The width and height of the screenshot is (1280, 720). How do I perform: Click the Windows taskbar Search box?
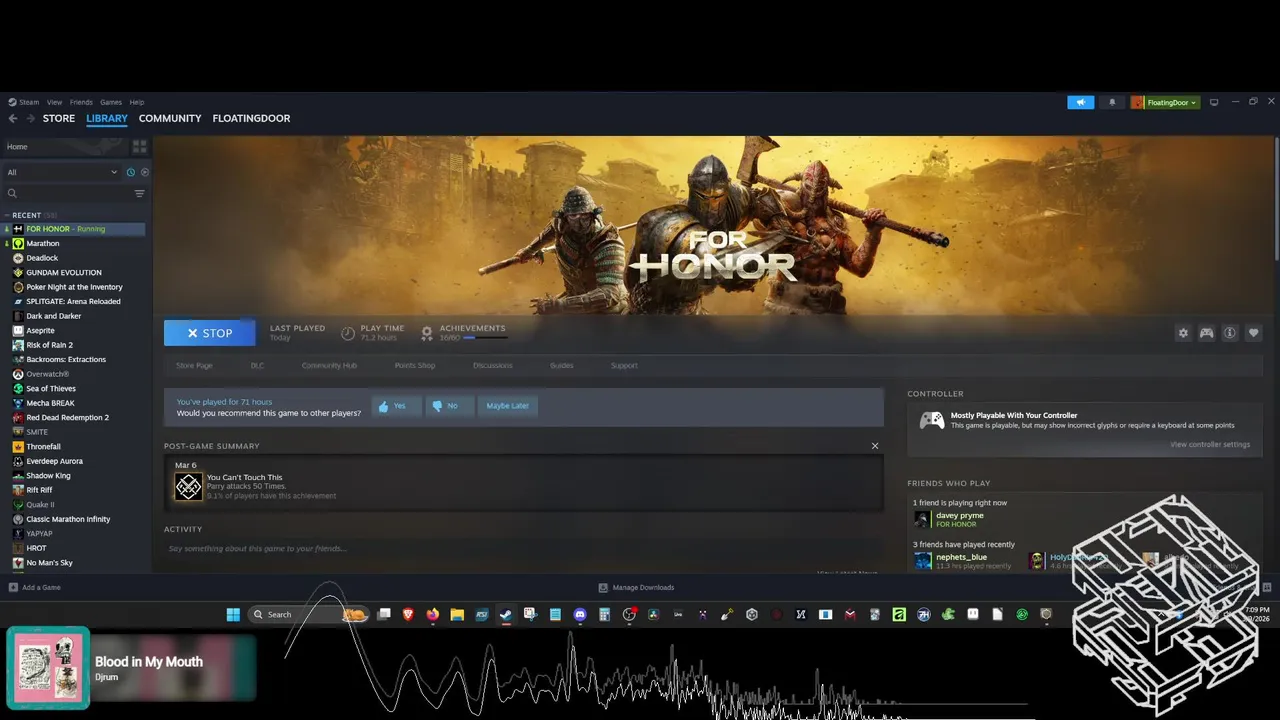[308, 614]
